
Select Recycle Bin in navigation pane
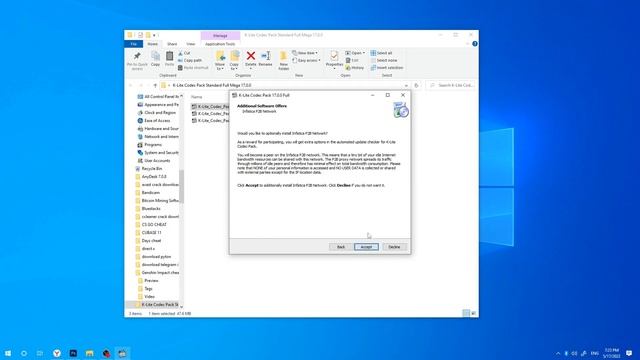pyautogui.click(x=151, y=169)
